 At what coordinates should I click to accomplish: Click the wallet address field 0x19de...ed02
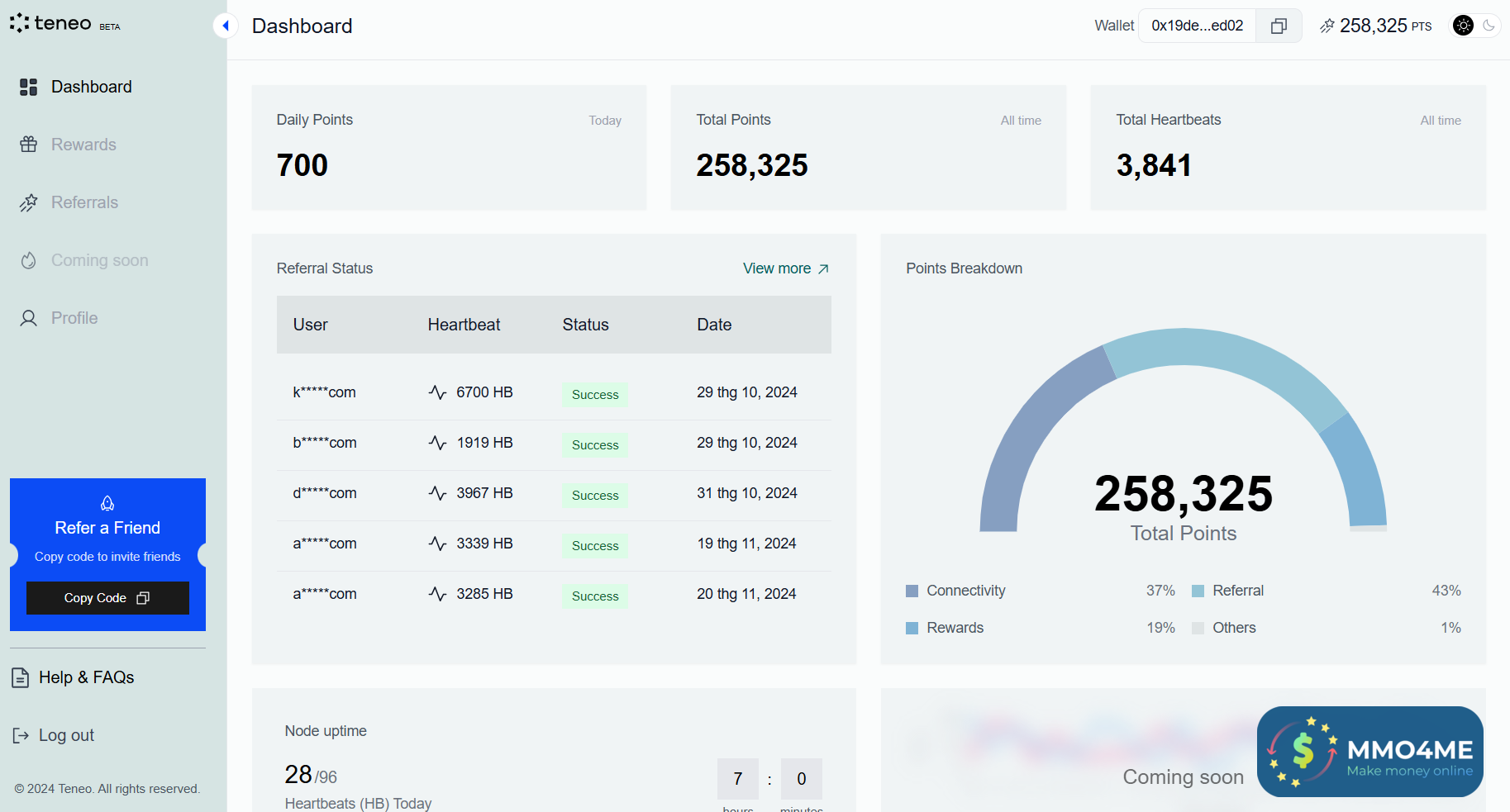click(x=1197, y=26)
